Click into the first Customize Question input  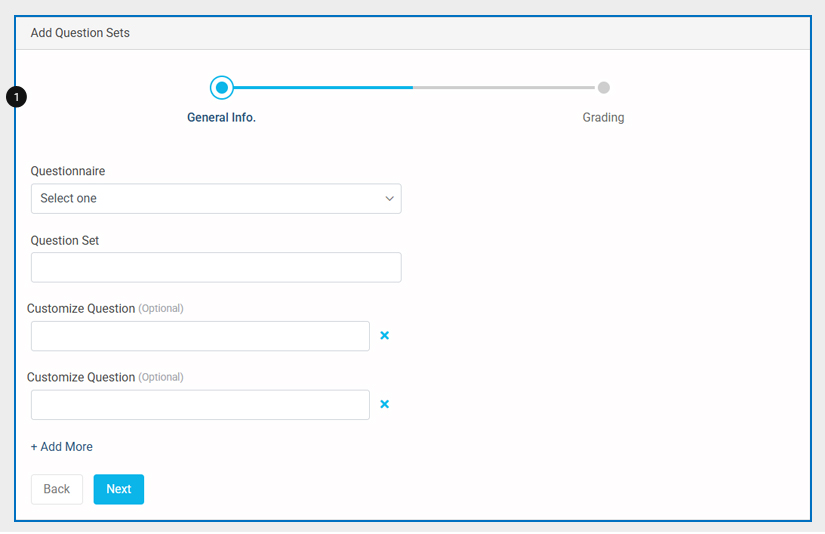(x=200, y=336)
